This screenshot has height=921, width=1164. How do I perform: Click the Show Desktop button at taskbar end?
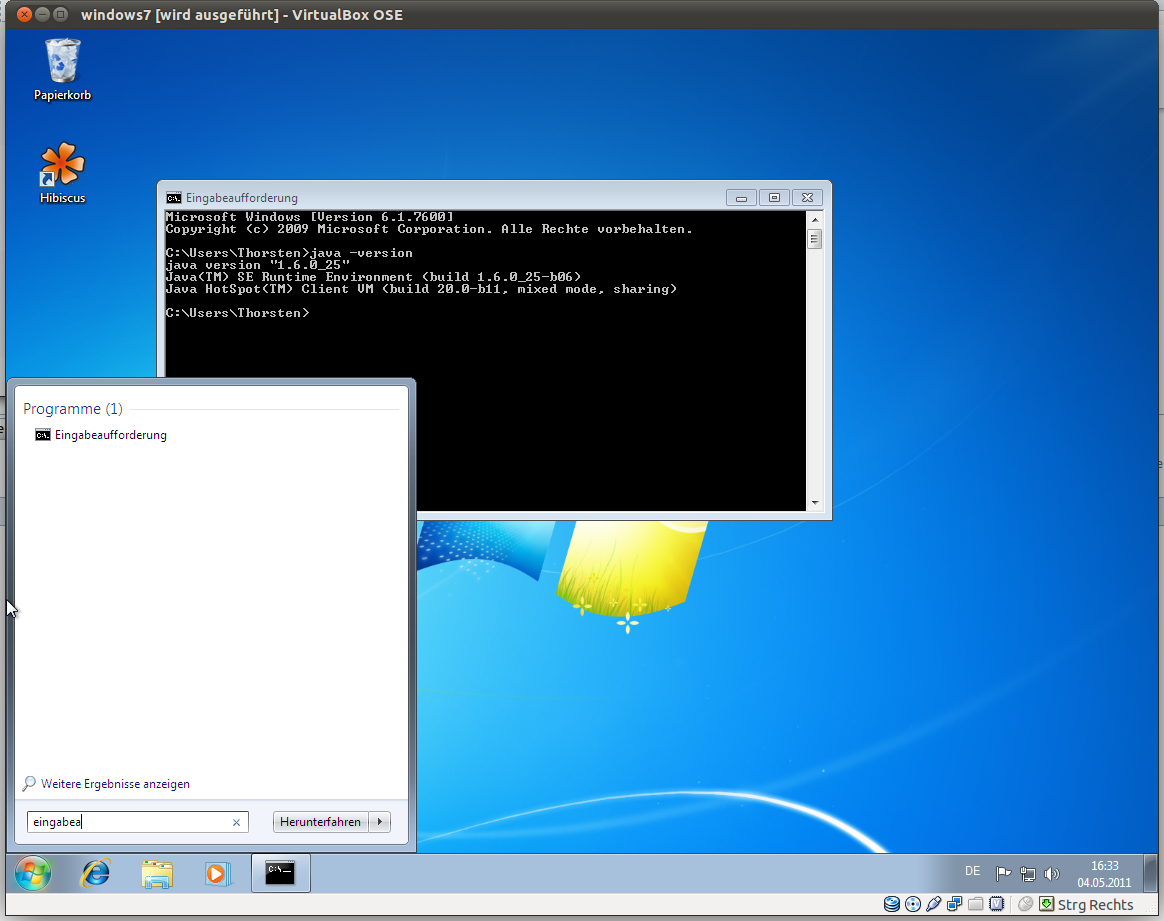coord(1151,874)
